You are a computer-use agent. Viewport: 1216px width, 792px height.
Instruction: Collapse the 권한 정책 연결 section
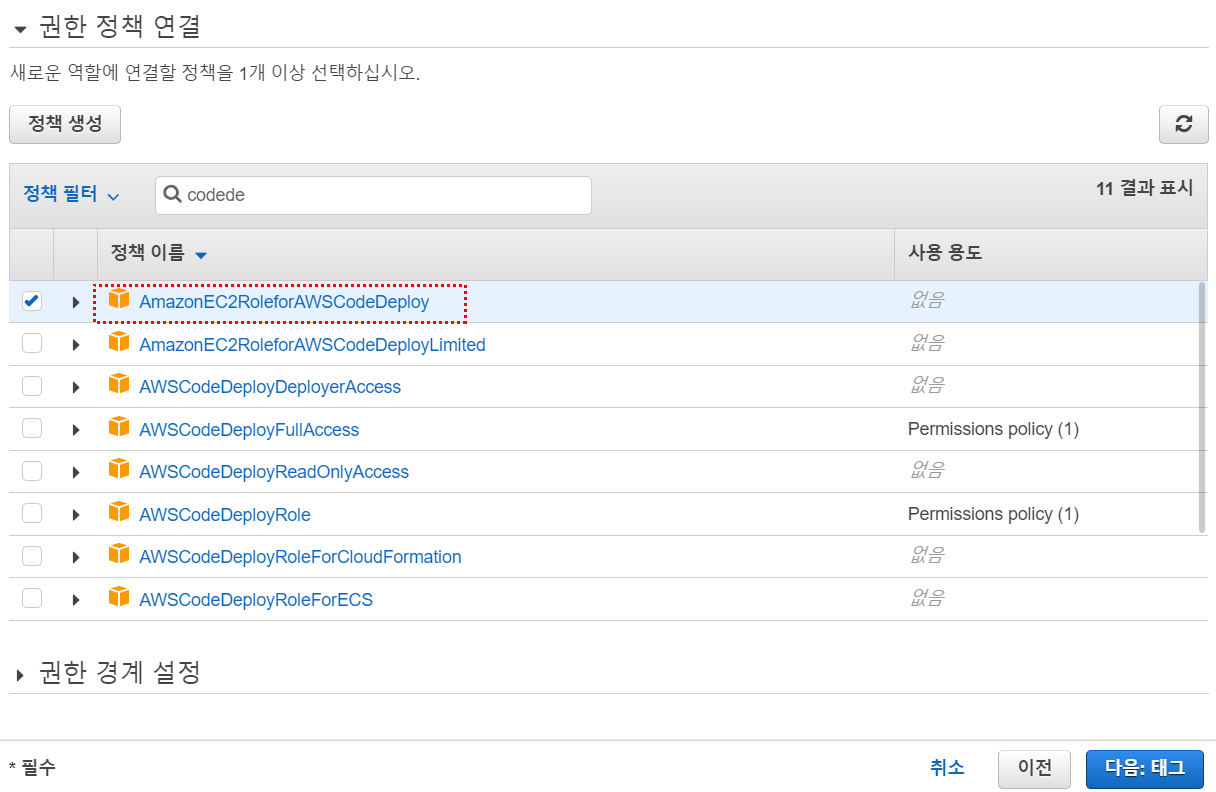(20, 28)
